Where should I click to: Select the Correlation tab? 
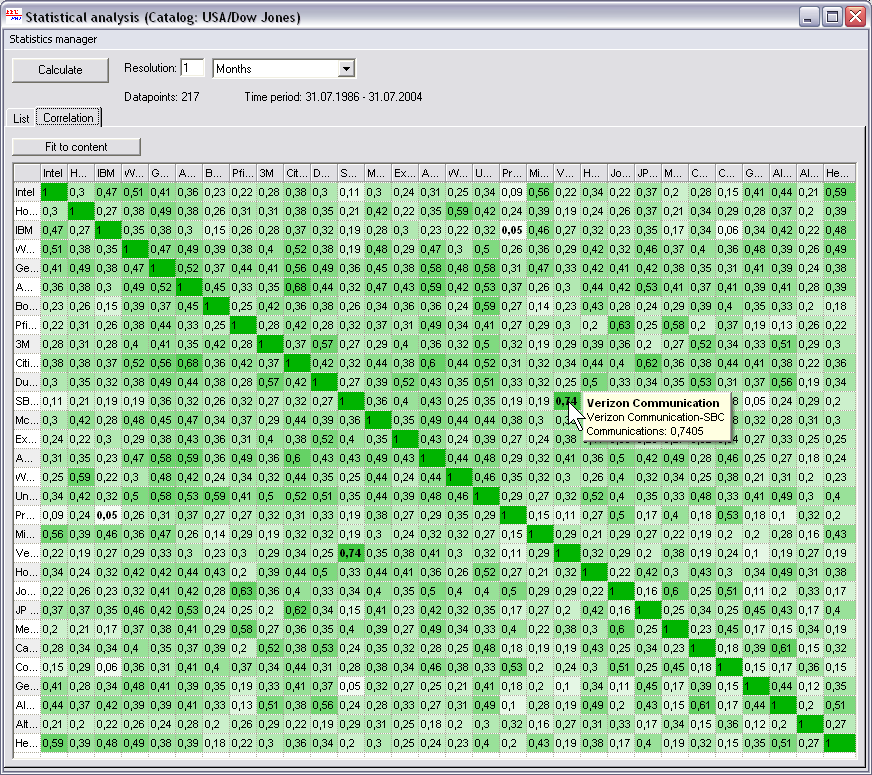click(x=68, y=118)
